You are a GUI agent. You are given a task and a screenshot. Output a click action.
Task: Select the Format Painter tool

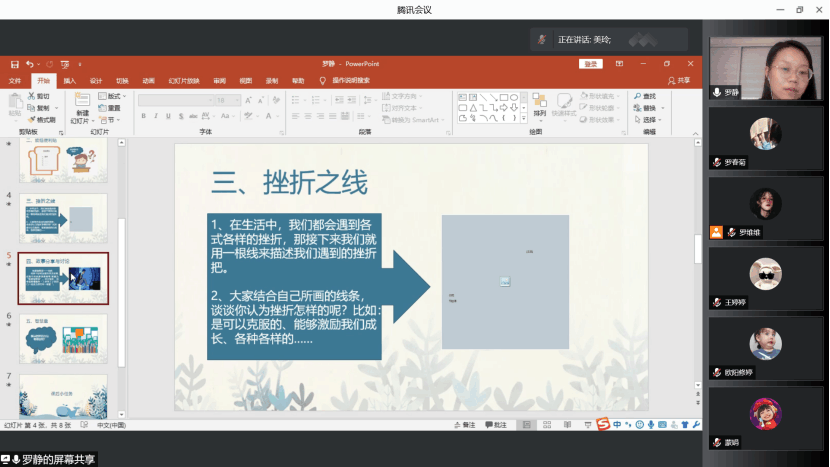coord(43,119)
